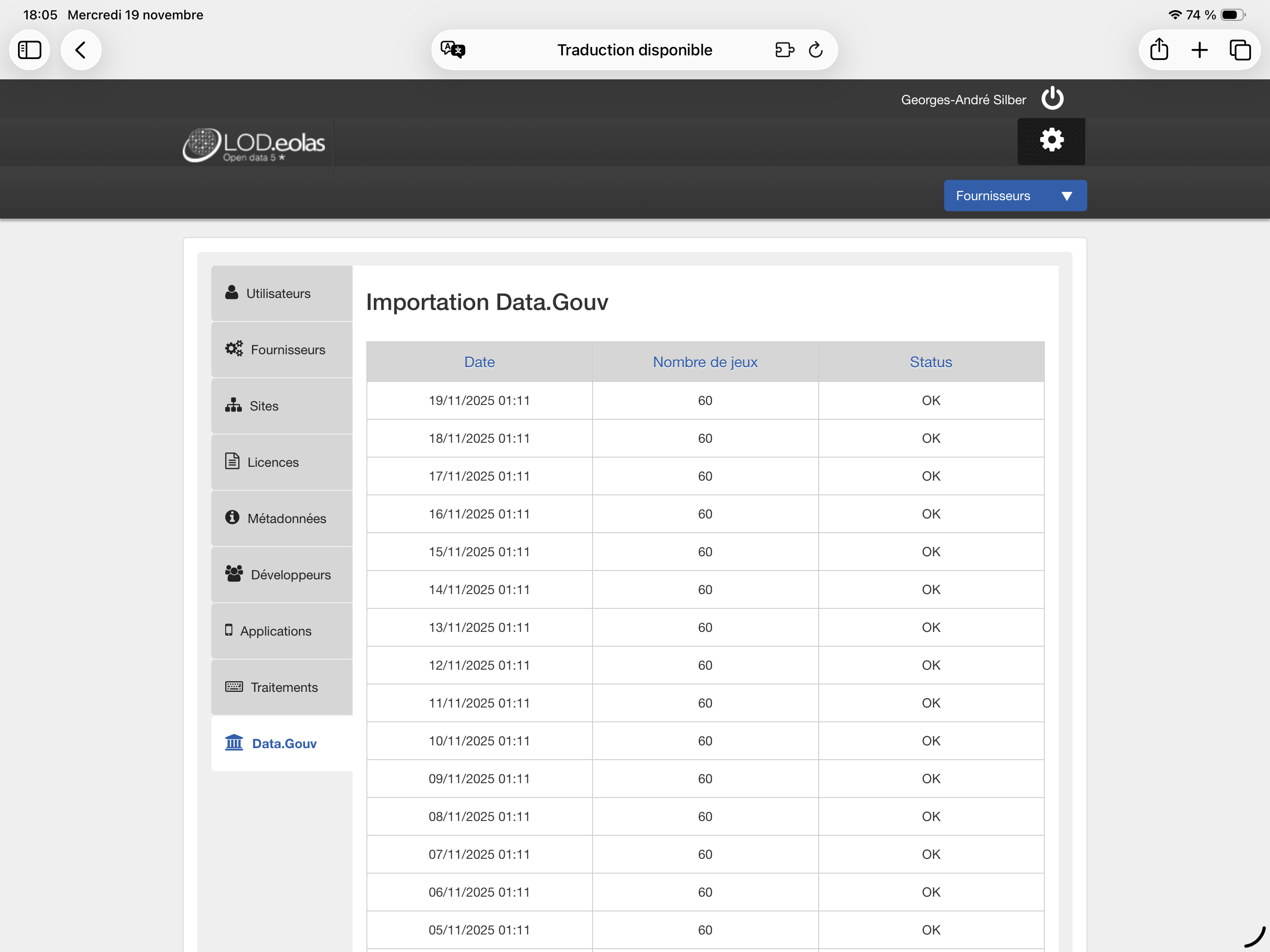This screenshot has height=952, width=1270.
Task: Sort by the Status column header
Action: [x=930, y=362]
